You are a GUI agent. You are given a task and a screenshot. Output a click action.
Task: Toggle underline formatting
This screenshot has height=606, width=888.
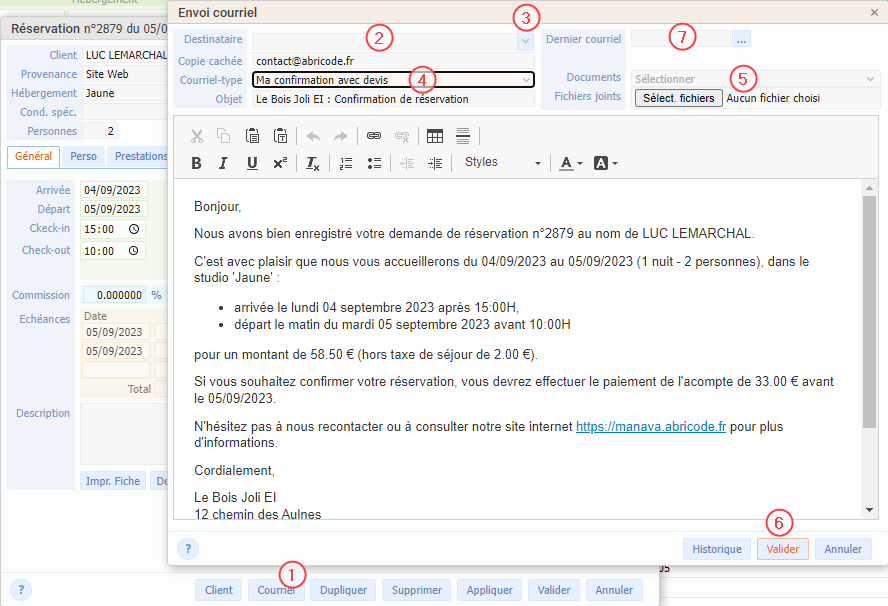point(252,163)
